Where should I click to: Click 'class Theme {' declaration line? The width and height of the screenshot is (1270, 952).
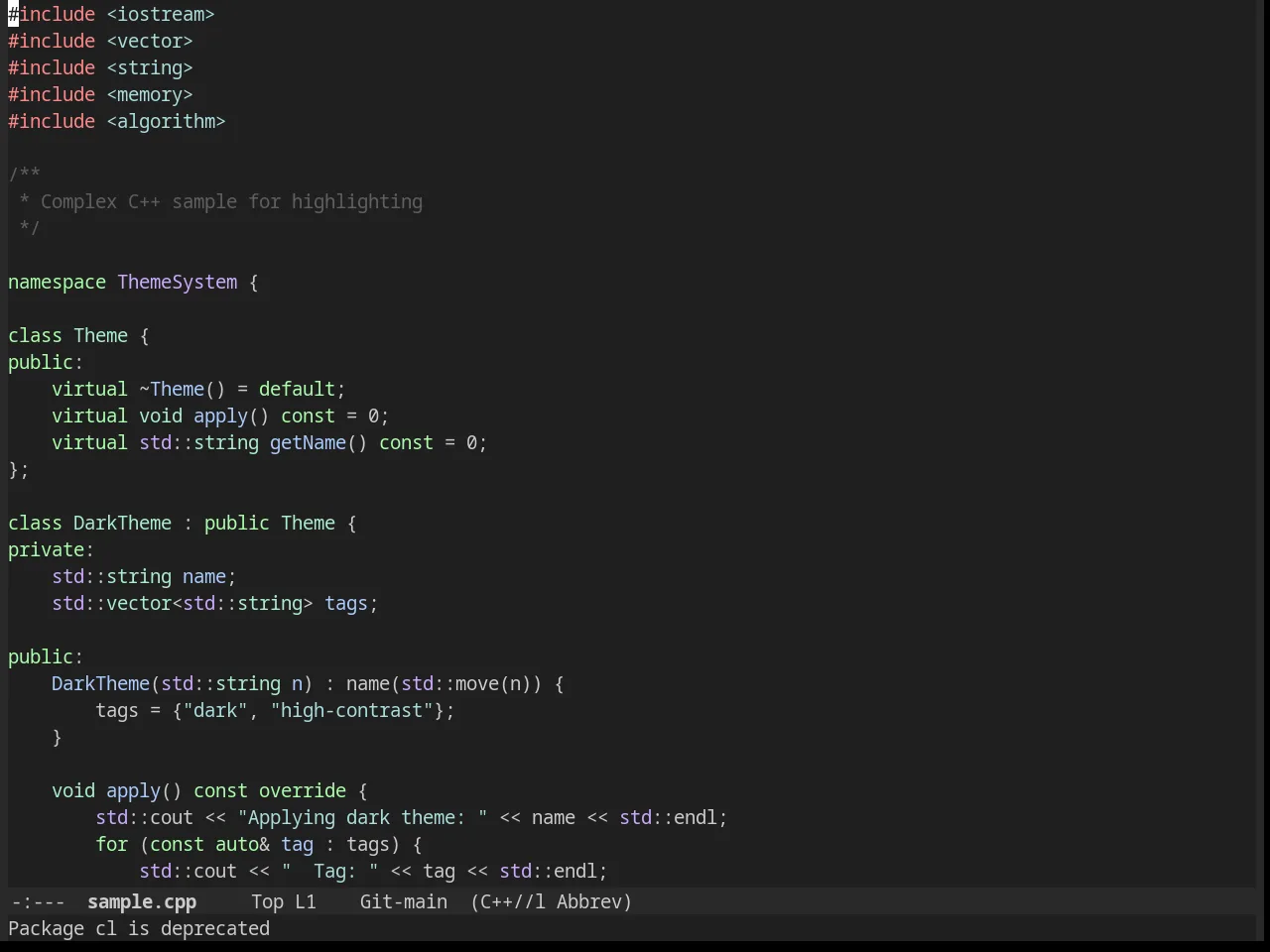[x=78, y=335]
